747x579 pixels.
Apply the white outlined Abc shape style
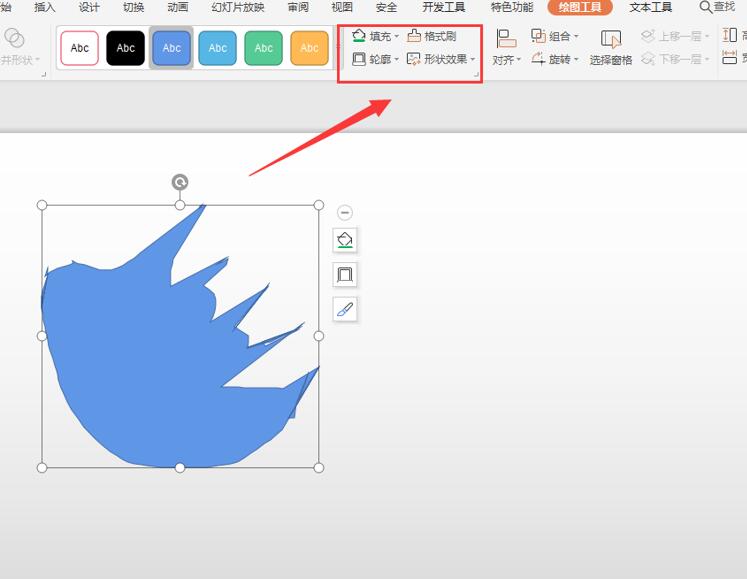pos(80,48)
